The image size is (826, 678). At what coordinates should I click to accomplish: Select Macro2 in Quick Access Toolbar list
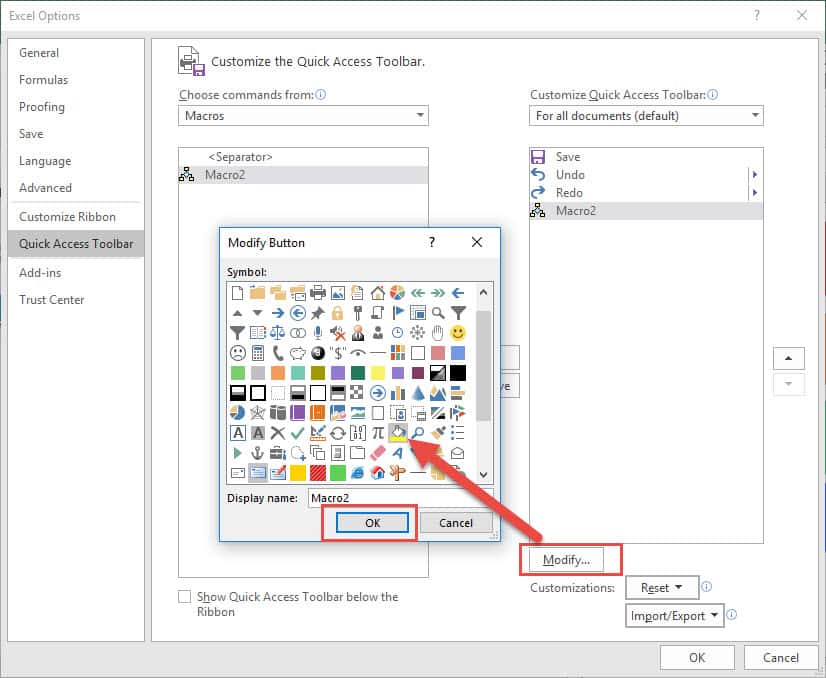[x=646, y=211]
